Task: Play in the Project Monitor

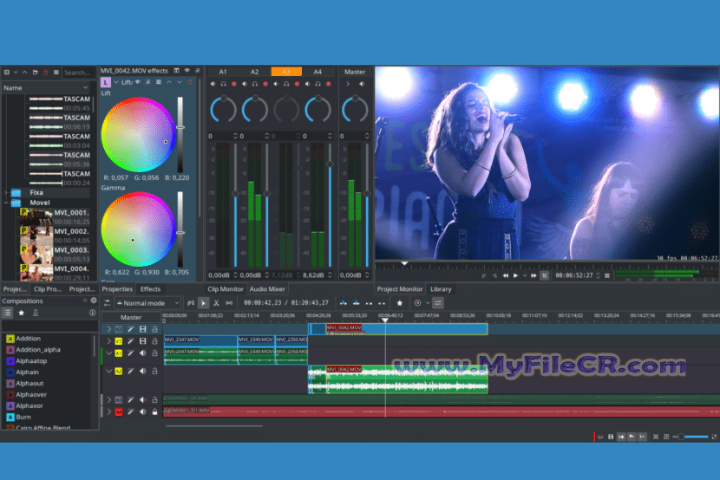Action: click(x=516, y=276)
